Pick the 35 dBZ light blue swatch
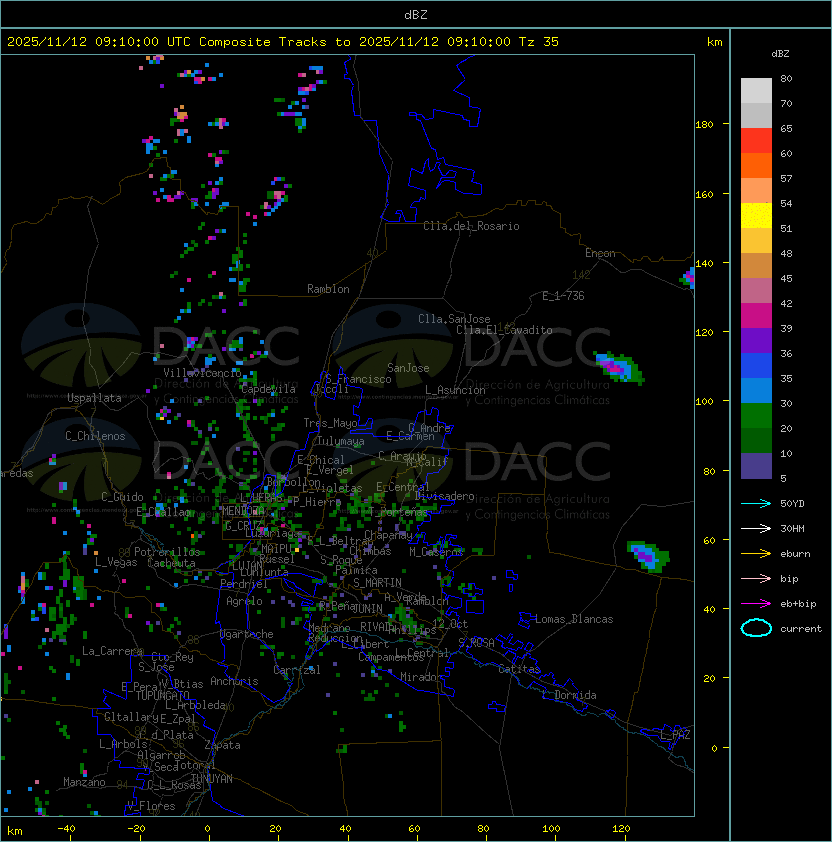The width and height of the screenshot is (832, 842). click(756, 391)
